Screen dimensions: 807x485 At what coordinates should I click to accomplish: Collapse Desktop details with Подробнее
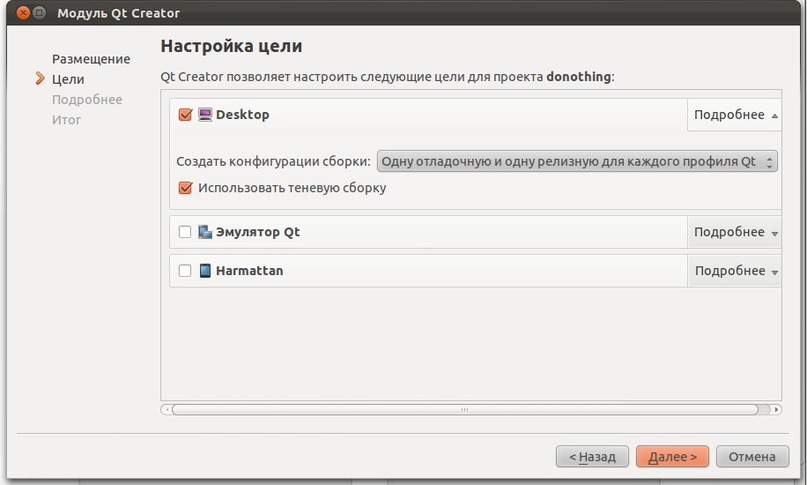click(735, 115)
